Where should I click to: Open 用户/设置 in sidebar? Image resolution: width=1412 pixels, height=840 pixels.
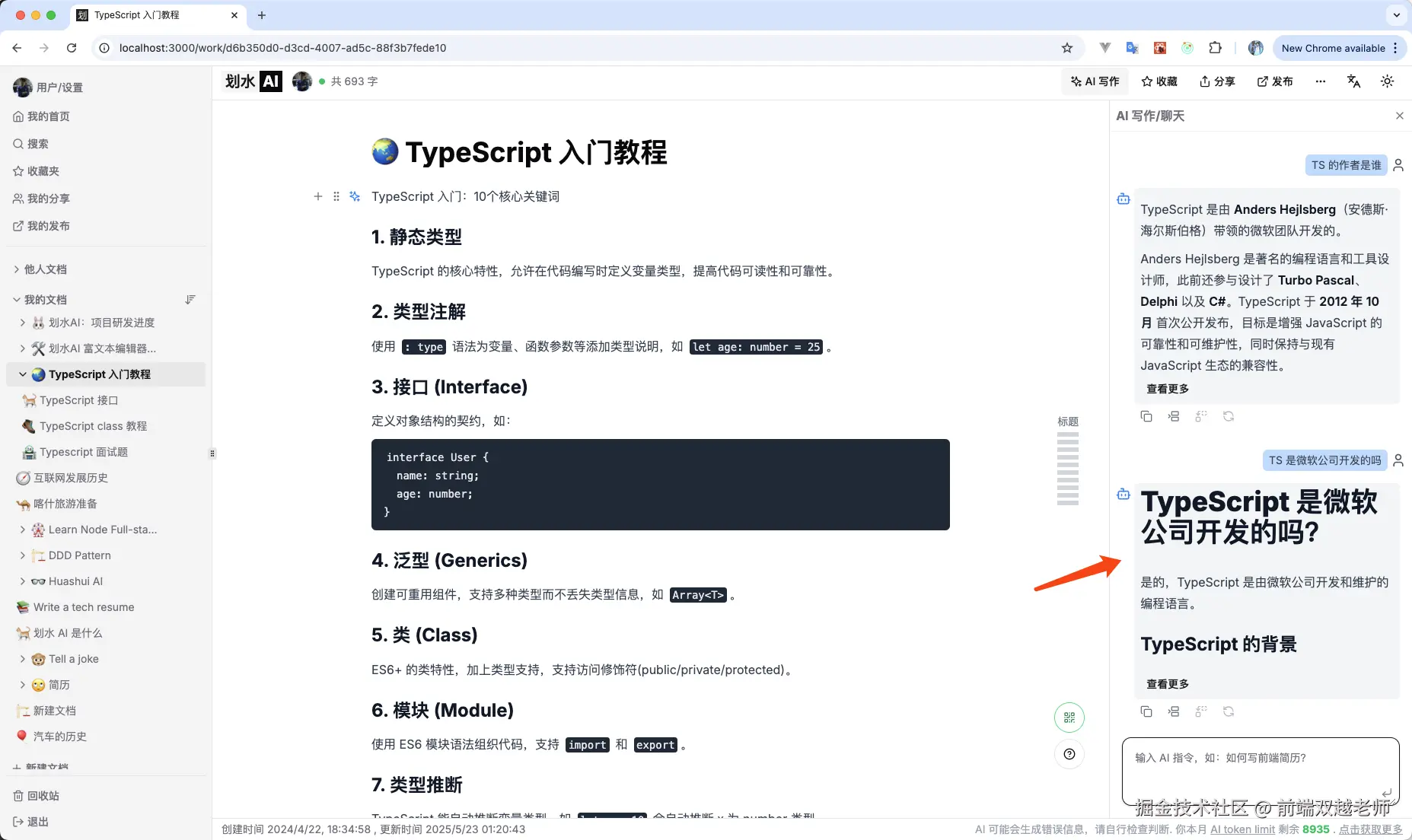click(x=49, y=87)
